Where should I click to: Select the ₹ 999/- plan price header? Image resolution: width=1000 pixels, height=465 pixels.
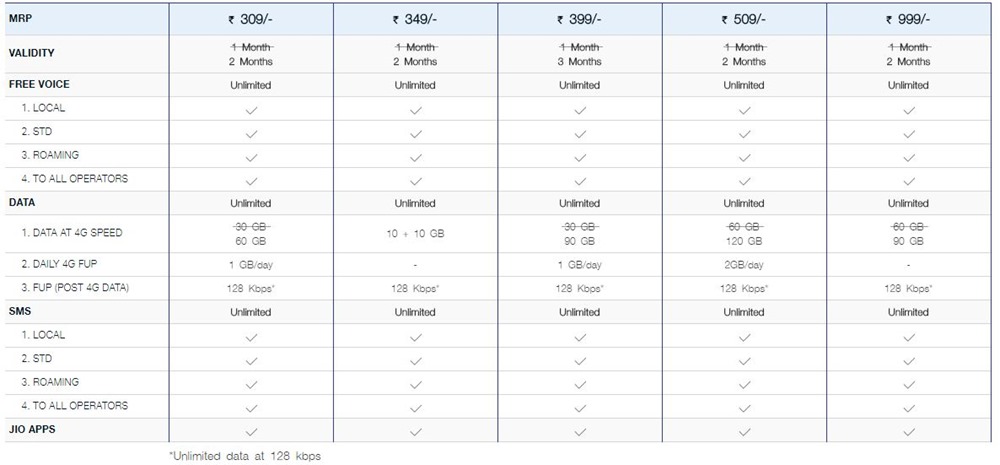pyautogui.click(x=908, y=19)
